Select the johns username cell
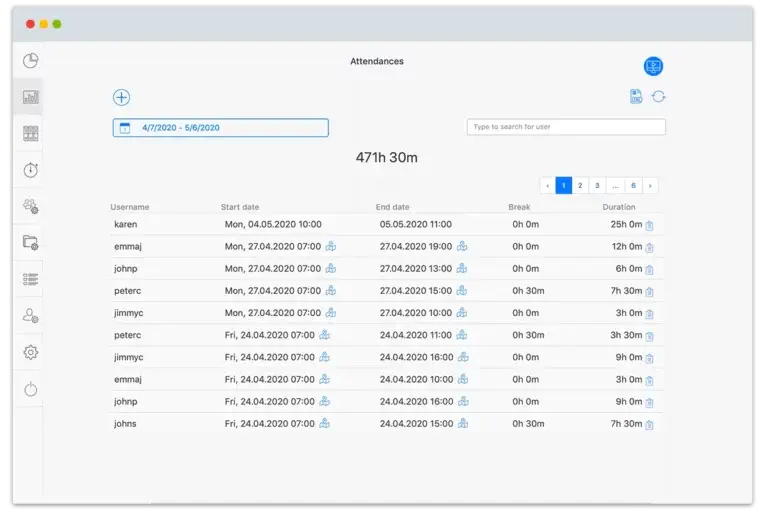The image size is (768, 512). click(125, 424)
